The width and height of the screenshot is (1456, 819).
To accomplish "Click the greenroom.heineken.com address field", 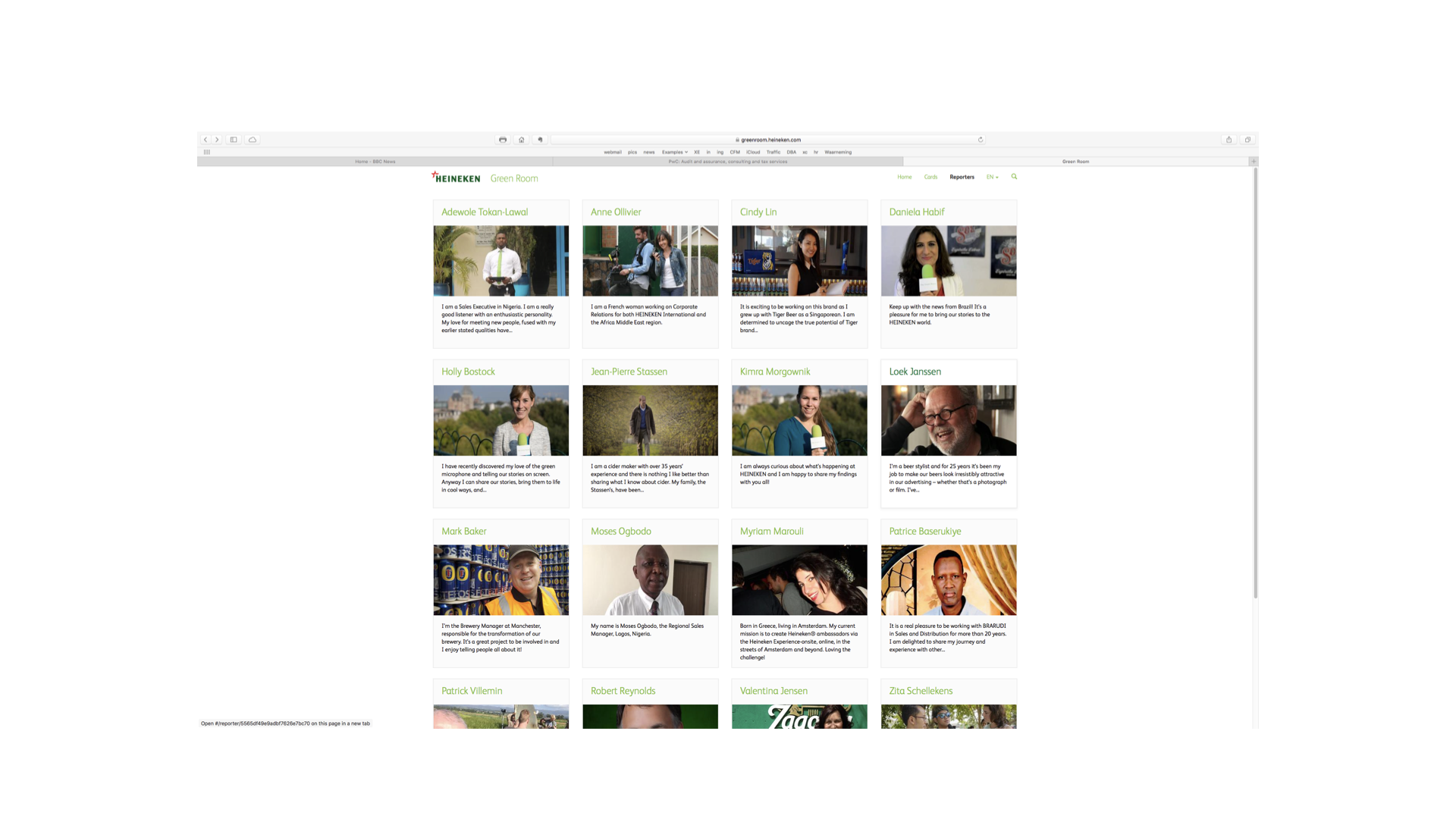I will point(770,140).
